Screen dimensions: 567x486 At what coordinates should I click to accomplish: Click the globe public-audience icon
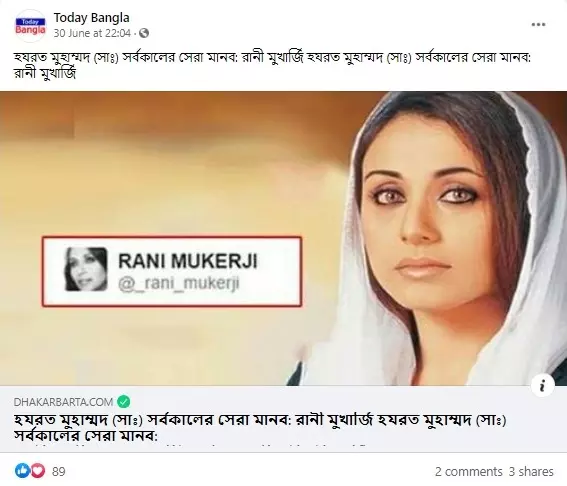[144, 33]
